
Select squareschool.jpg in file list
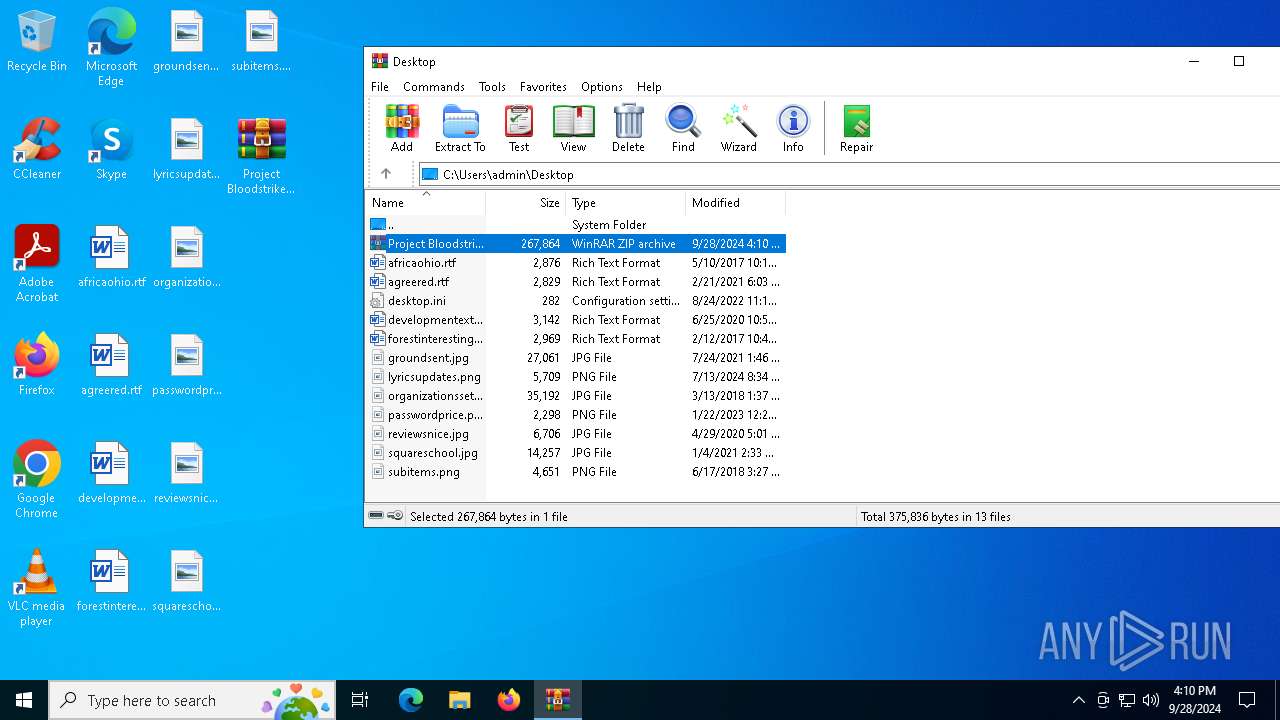pyautogui.click(x=576, y=453)
